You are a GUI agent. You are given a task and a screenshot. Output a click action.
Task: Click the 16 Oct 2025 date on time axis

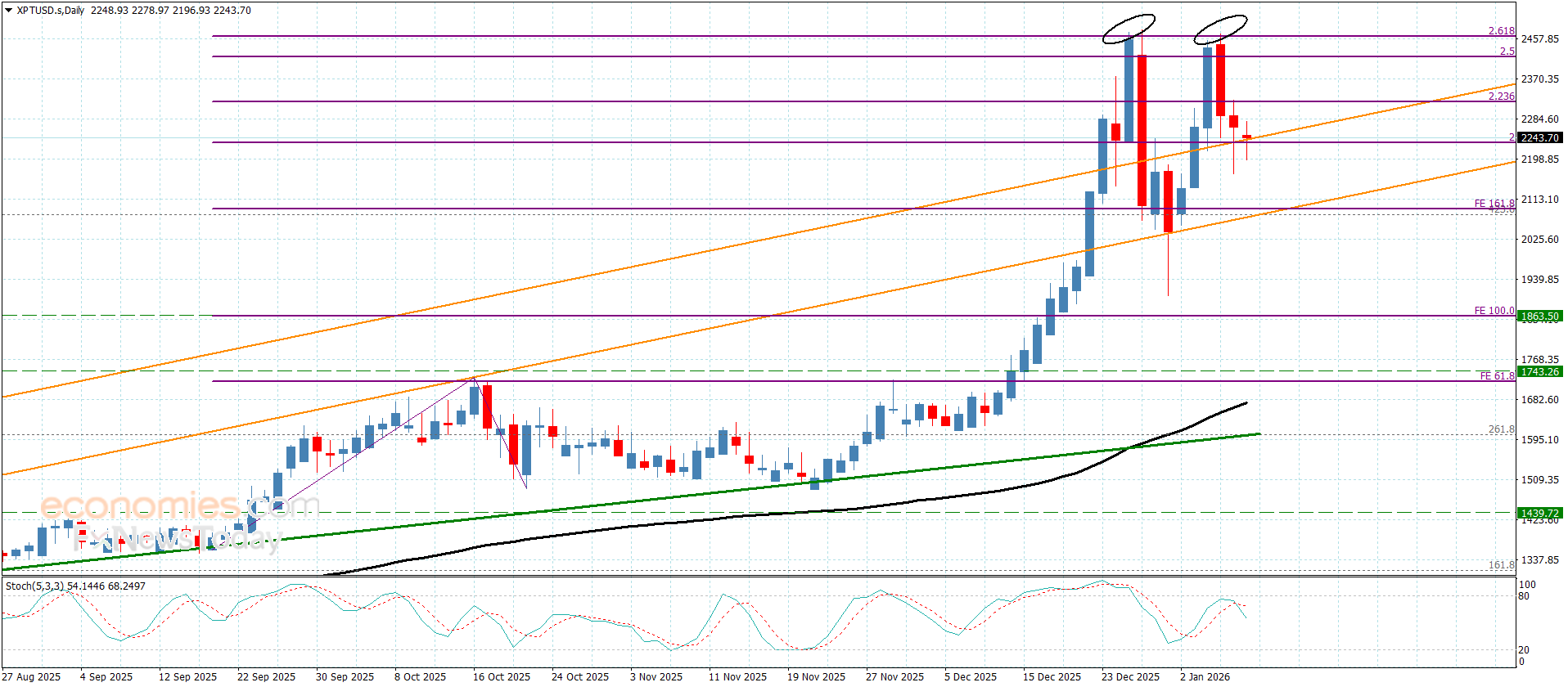click(x=501, y=676)
